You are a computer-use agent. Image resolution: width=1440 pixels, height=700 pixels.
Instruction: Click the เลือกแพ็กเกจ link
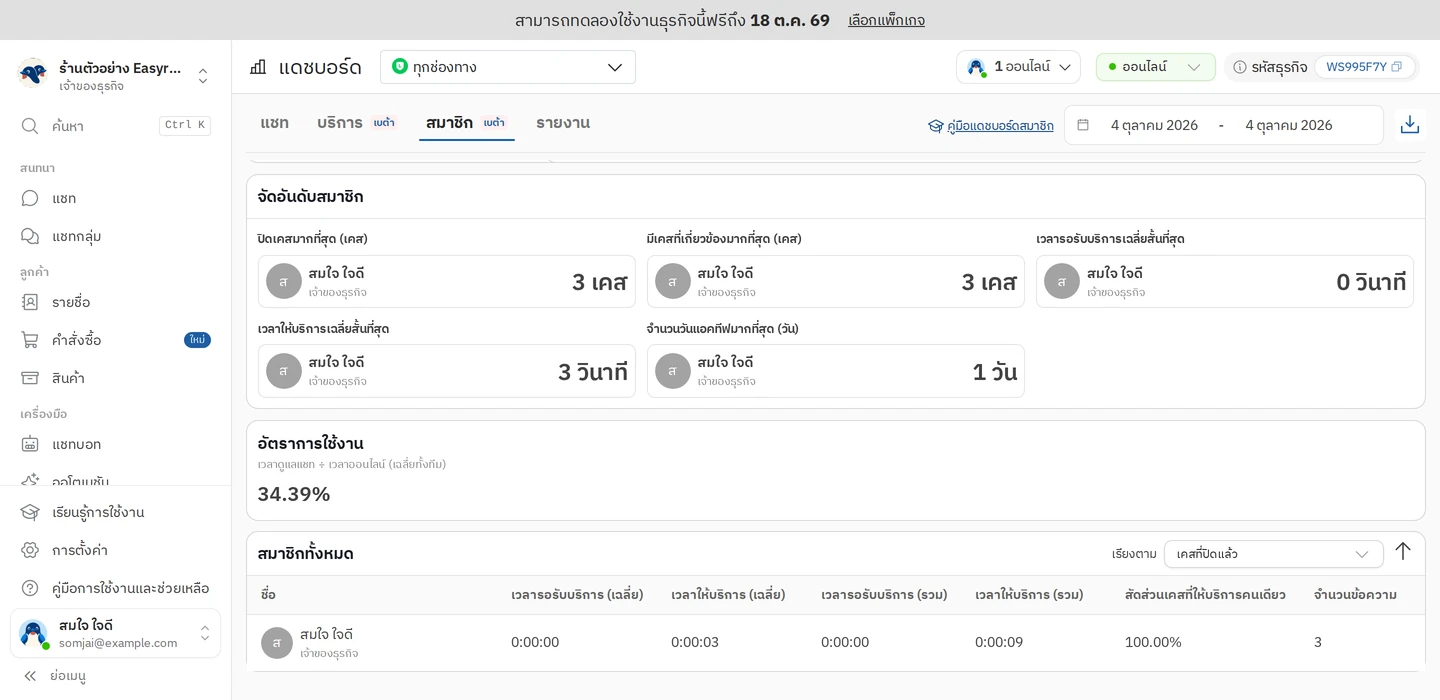click(x=886, y=20)
